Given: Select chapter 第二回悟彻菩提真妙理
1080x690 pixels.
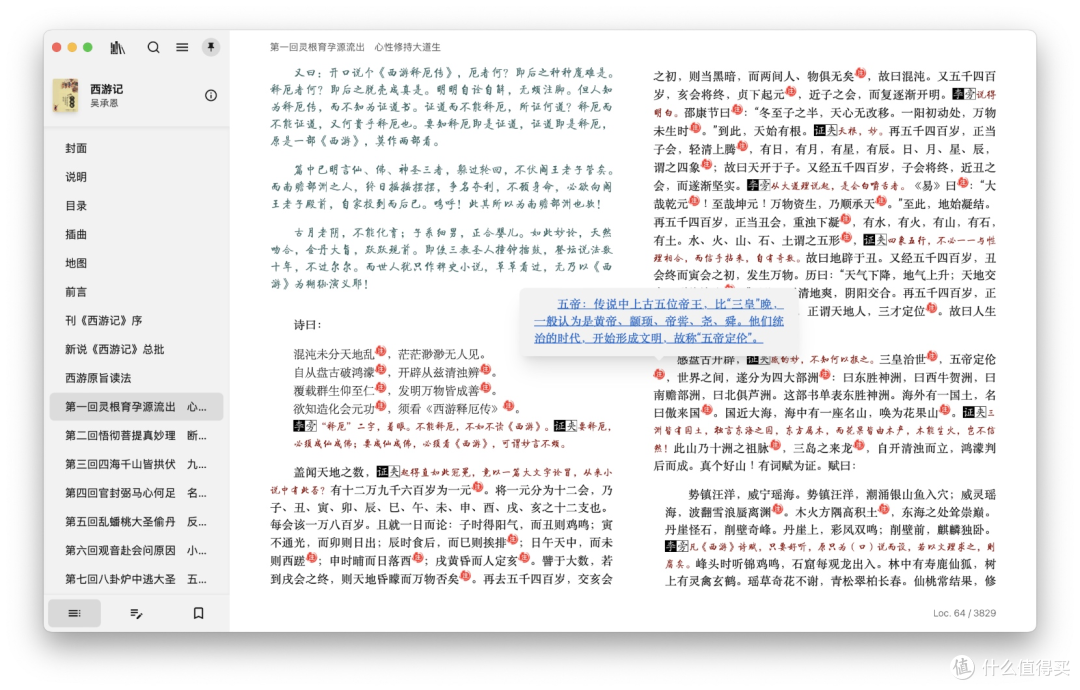Looking at the screenshot, I should tap(120, 436).
